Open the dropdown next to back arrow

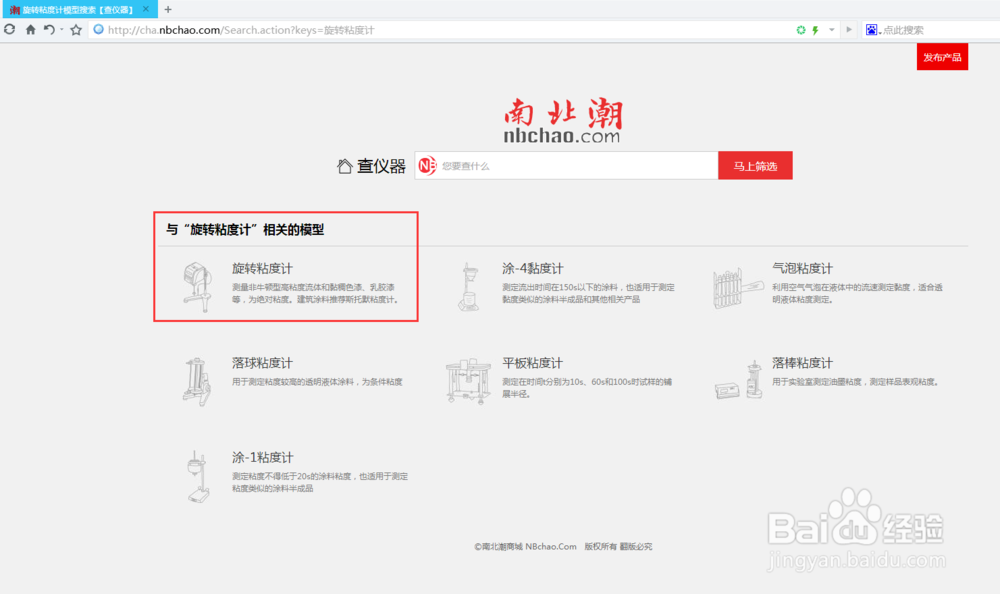click(62, 29)
